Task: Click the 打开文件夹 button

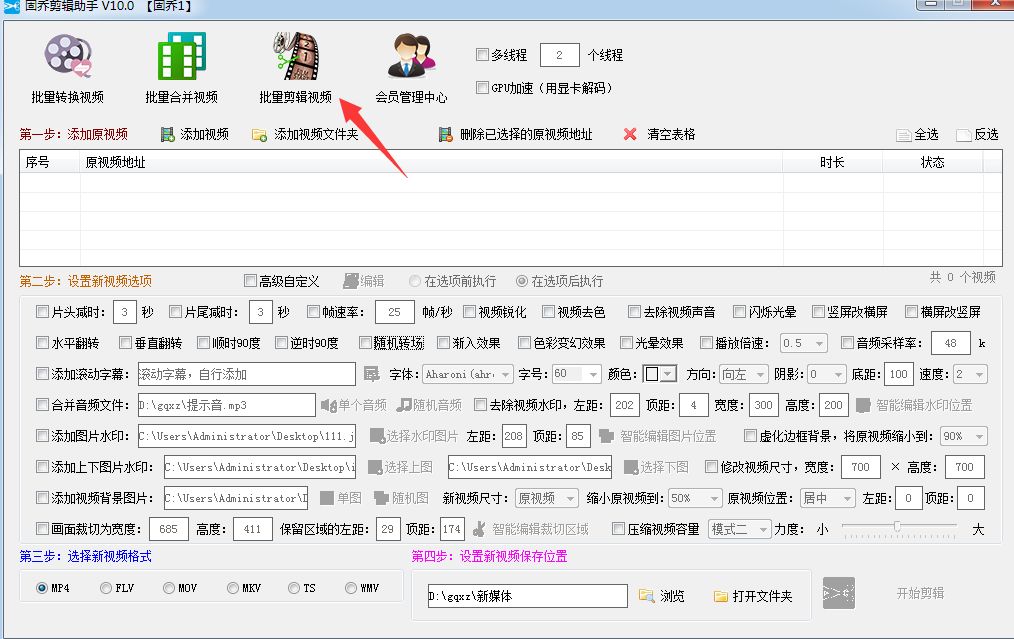Action: pos(753,596)
